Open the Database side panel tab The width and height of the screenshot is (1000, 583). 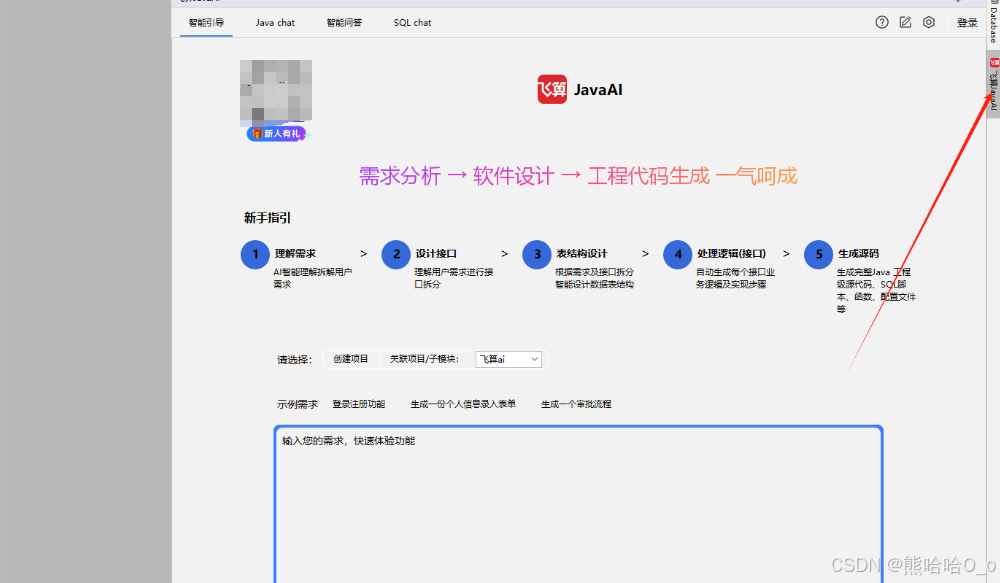point(994,23)
